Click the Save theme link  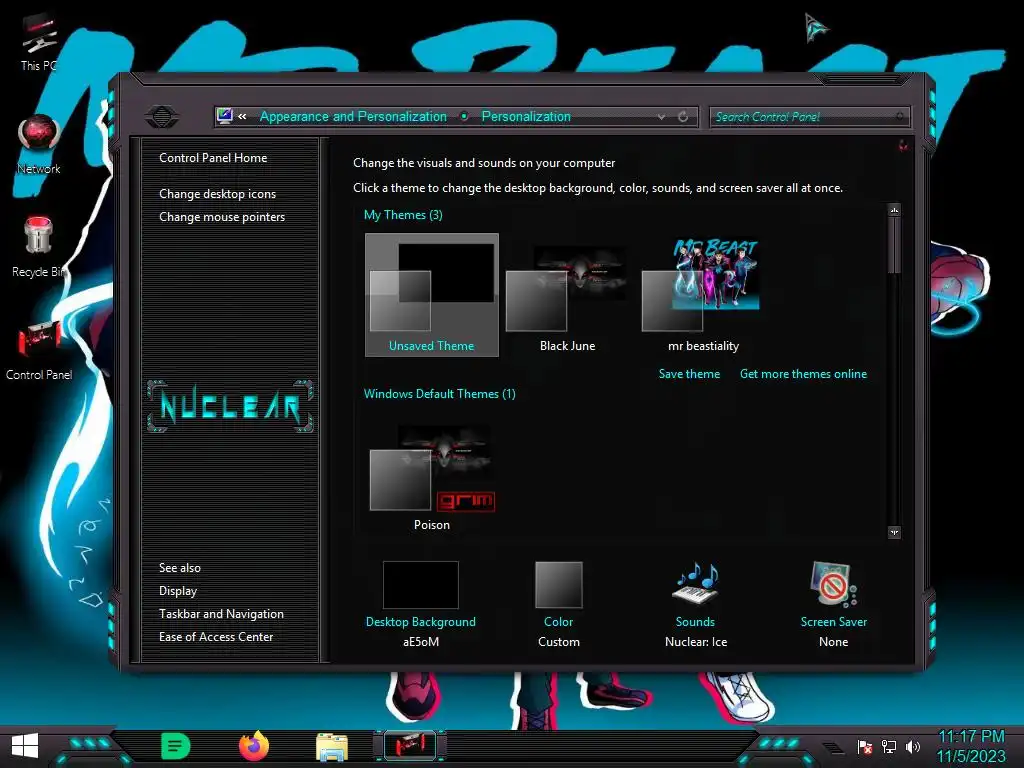click(689, 374)
